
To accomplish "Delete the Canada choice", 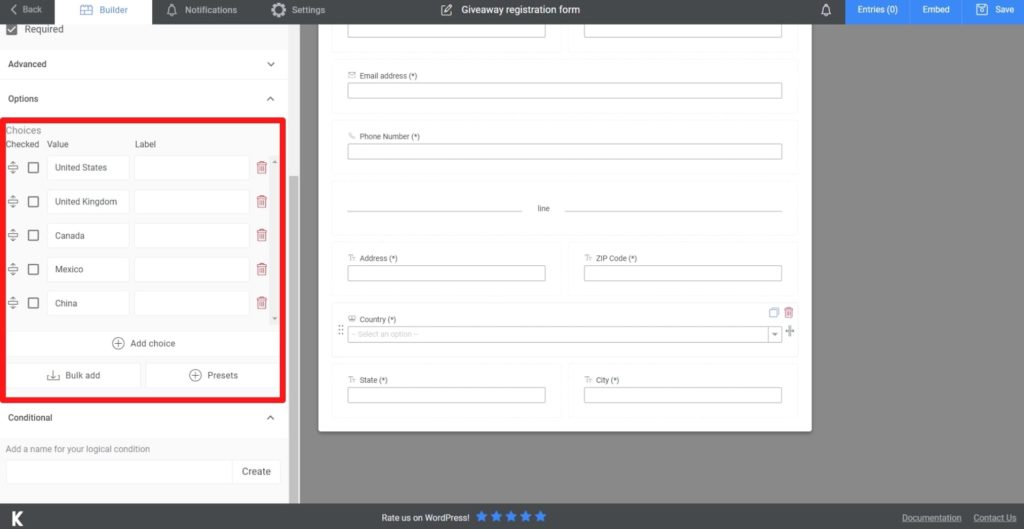I will point(261,235).
